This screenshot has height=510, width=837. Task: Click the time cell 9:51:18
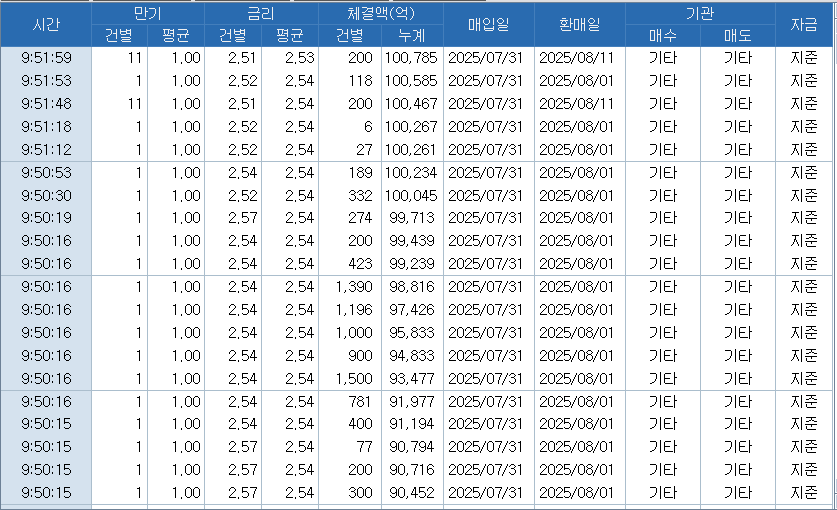[46, 126]
